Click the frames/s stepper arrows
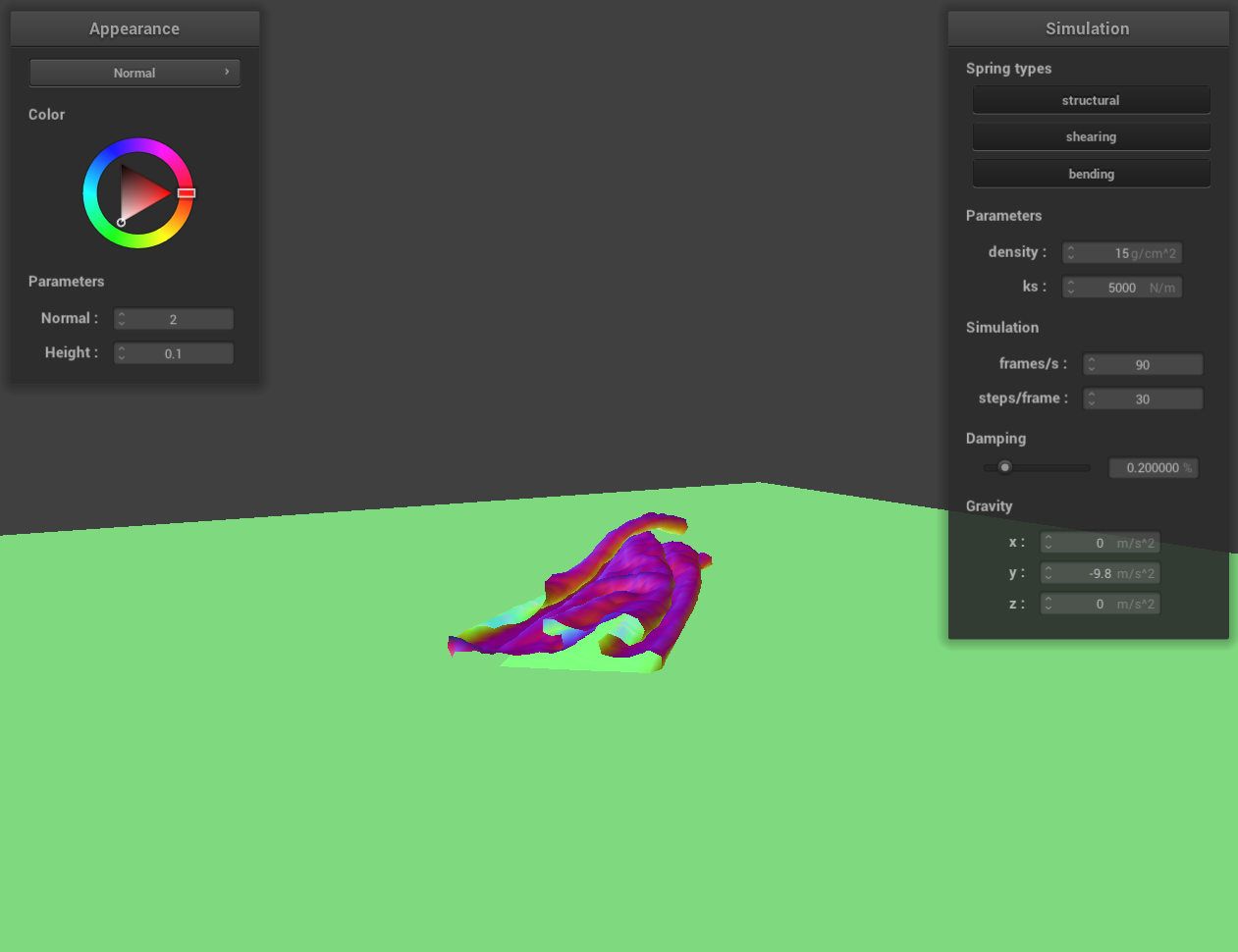This screenshot has height=952, width=1238. tap(1092, 364)
